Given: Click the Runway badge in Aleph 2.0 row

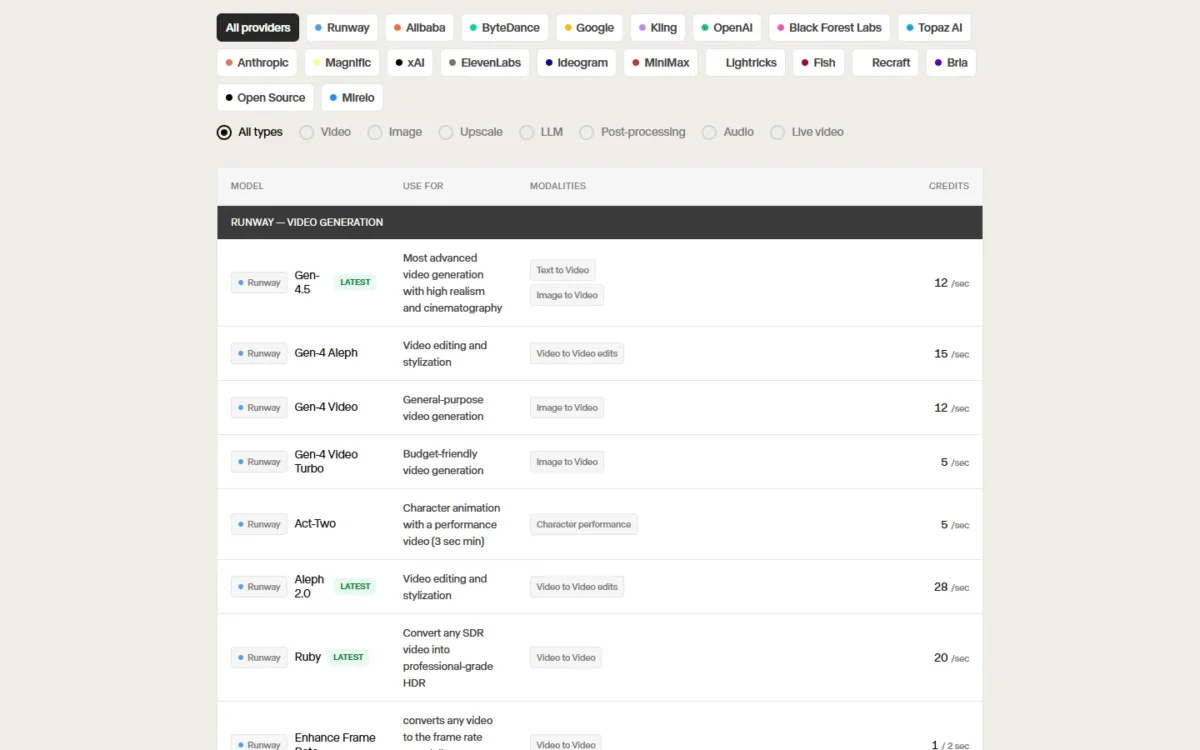Looking at the screenshot, I should (259, 587).
